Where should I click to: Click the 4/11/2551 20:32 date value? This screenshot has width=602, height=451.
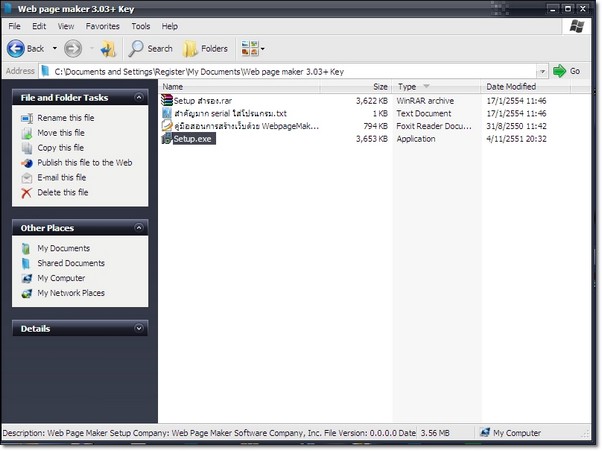pos(516,139)
